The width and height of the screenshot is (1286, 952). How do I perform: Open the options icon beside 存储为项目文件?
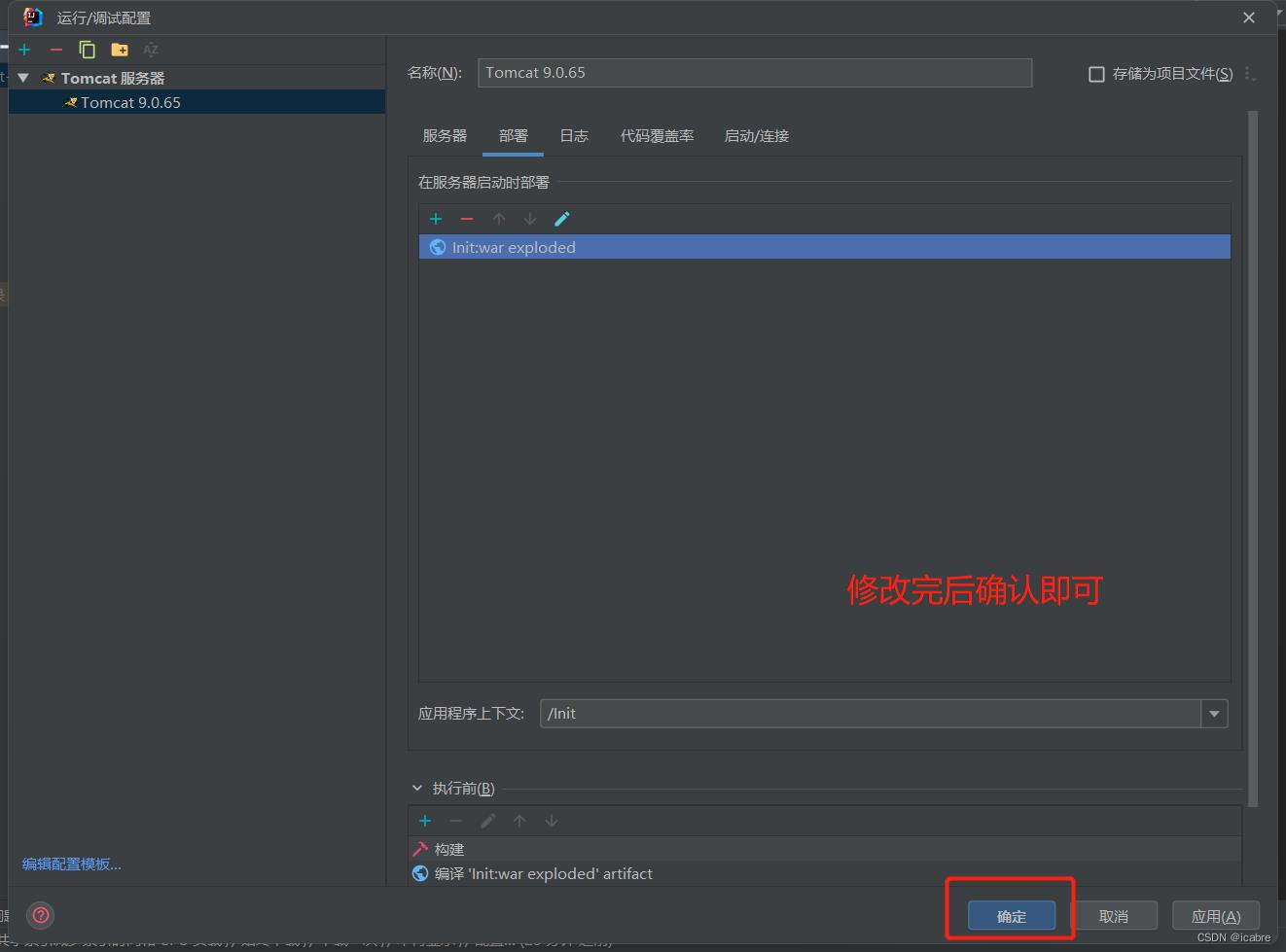pyautogui.click(x=1250, y=74)
